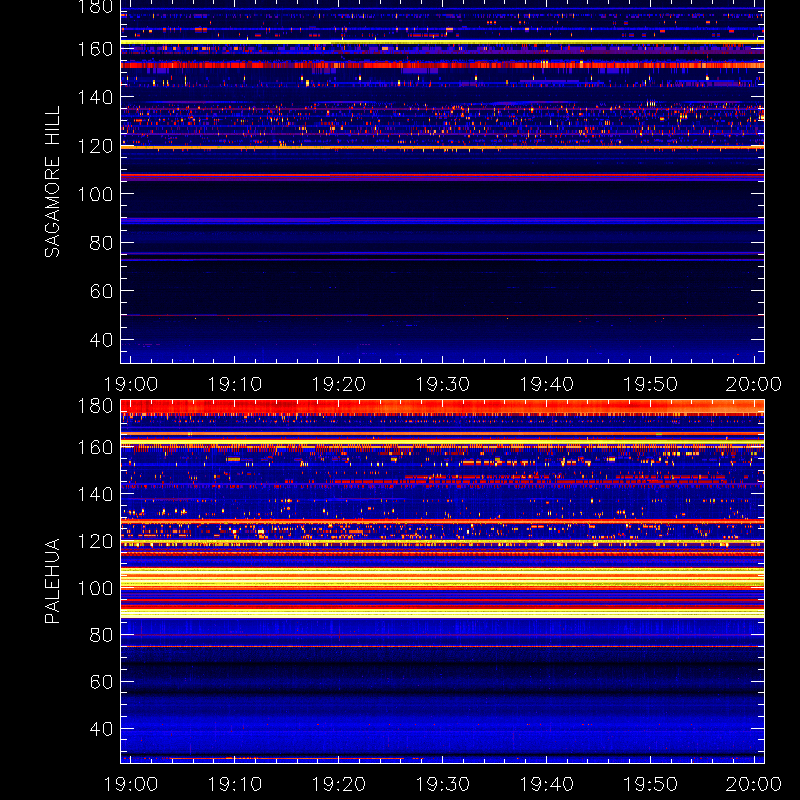Screen dimensions: 800x800
Task: Click 19:20 under the Sagamore Hill plot
Action: click(339, 384)
